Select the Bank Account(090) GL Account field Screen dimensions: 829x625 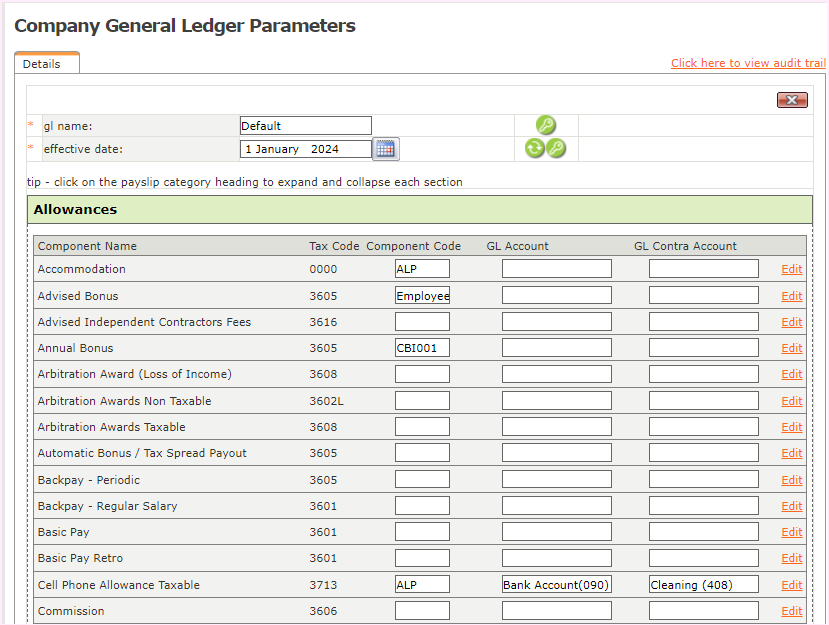(x=556, y=585)
